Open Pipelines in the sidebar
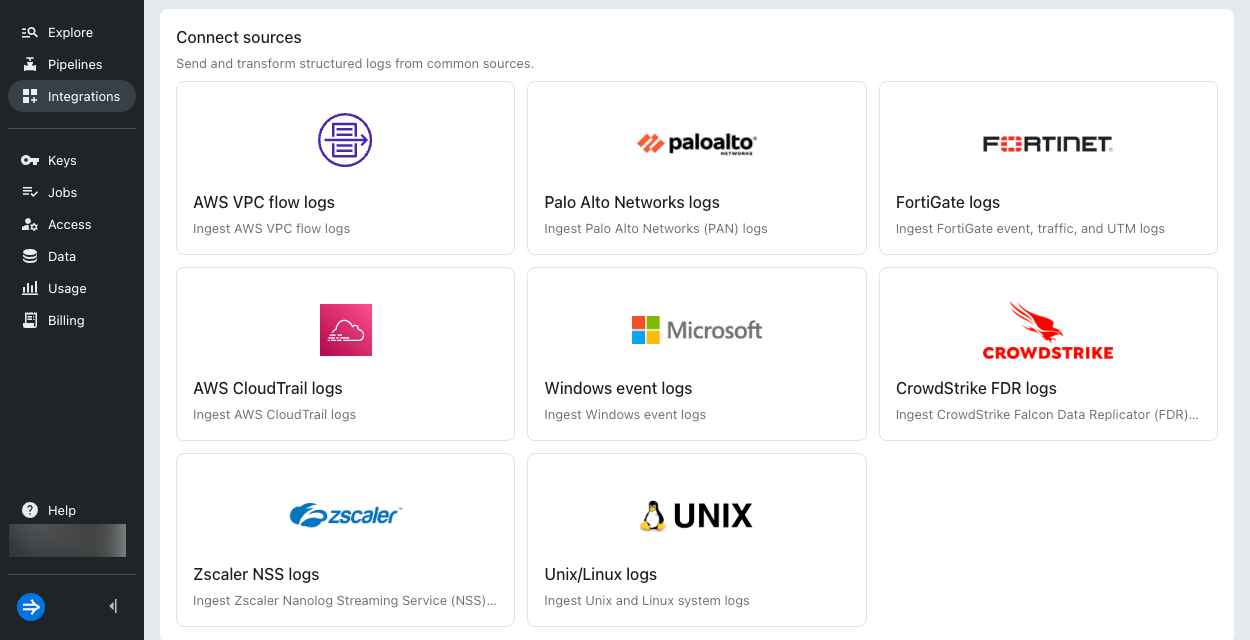This screenshot has height=640, width=1250. tap(71, 64)
